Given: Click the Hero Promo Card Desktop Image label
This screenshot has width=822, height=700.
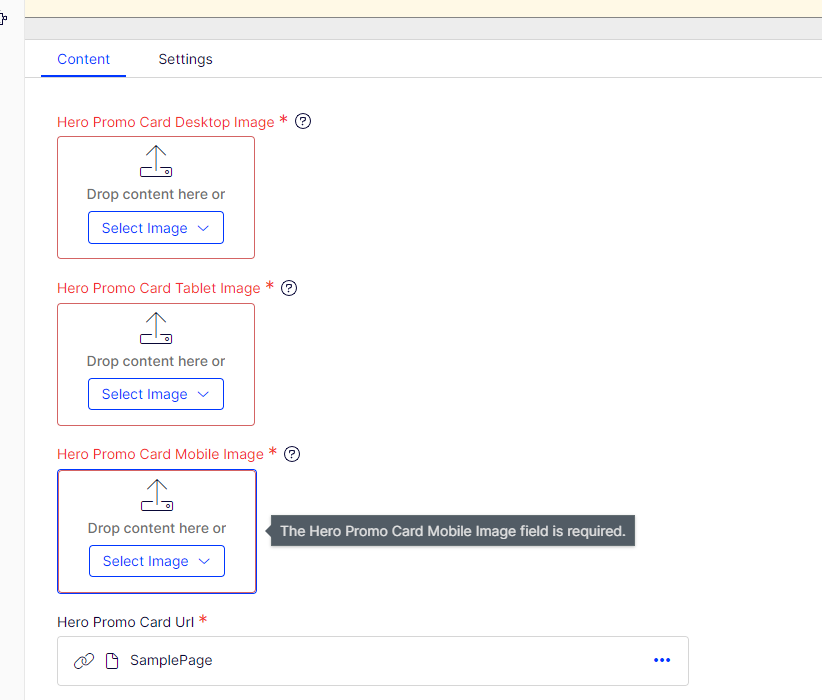Looking at the screenshot, I should pyautogui.click(x=165, y=122).
